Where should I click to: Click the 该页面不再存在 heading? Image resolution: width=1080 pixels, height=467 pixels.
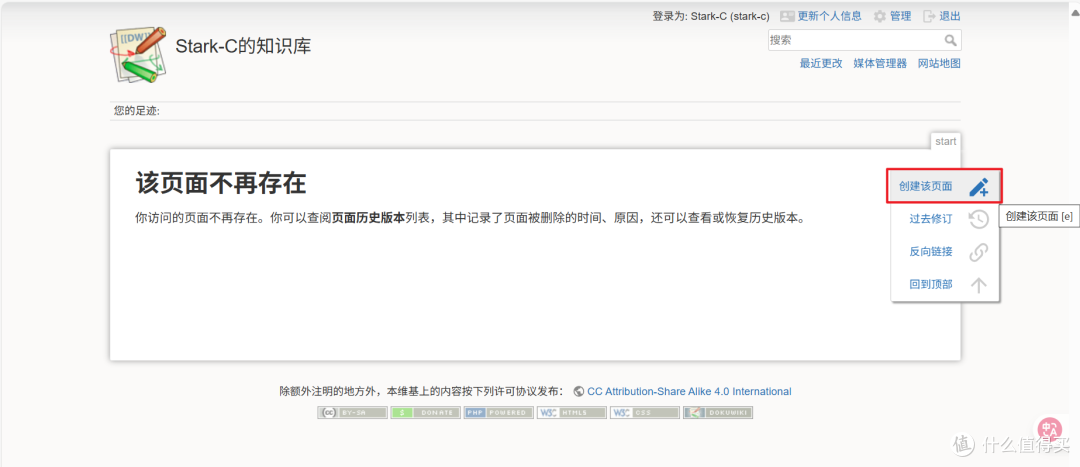tap(220, 184)
